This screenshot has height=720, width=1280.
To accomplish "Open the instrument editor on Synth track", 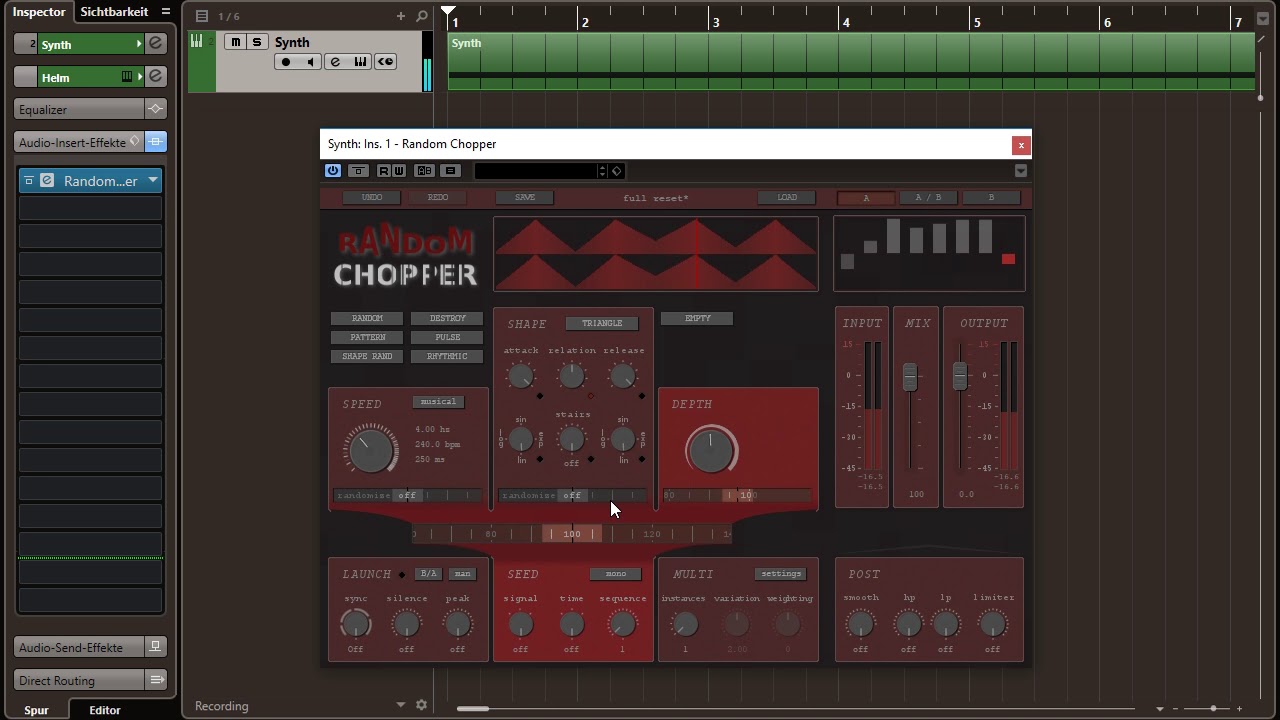I will coord(360,62).
